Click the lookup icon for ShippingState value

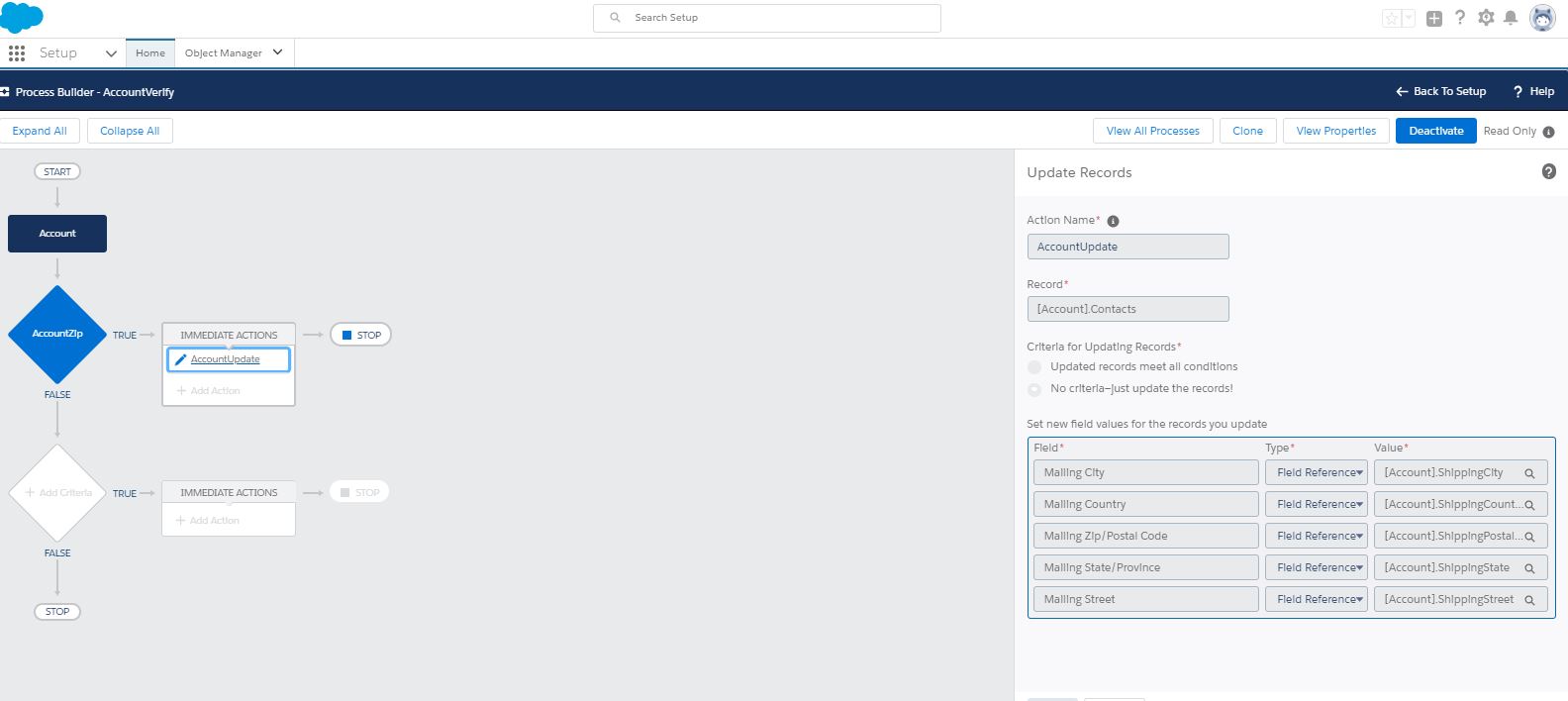click(x=1529, y=568)
